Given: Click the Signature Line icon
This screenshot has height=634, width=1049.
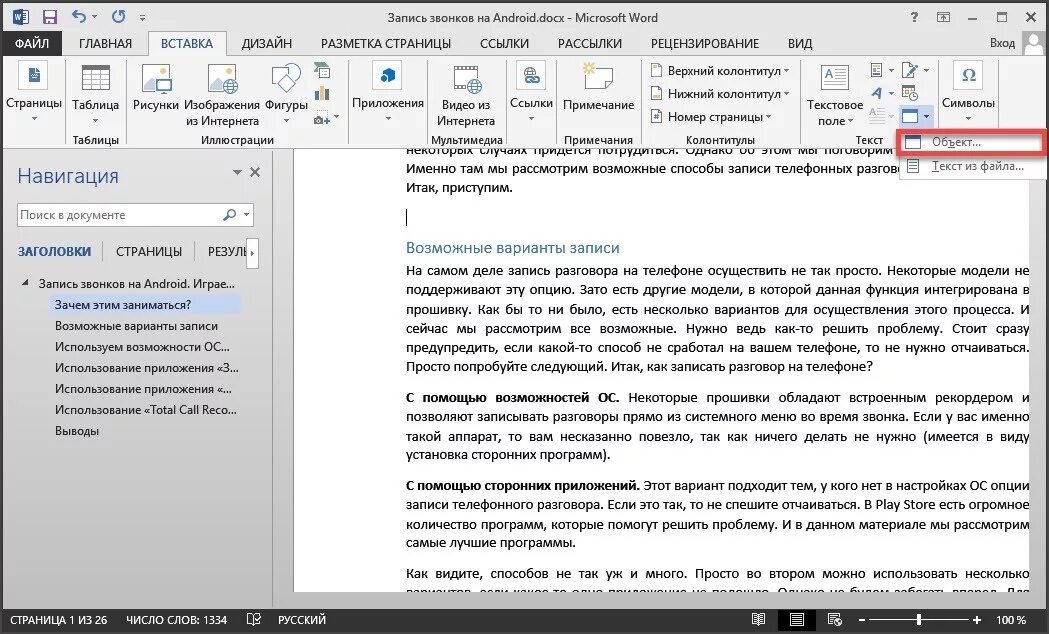Looking at the screenshot, I should coord(910,70).
